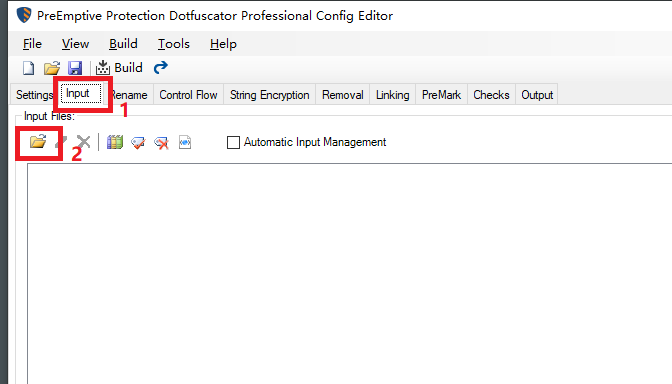Open the Output tab
Viewport: 672px width, 384px height.
pyautogui.click(x=537, y=95)
